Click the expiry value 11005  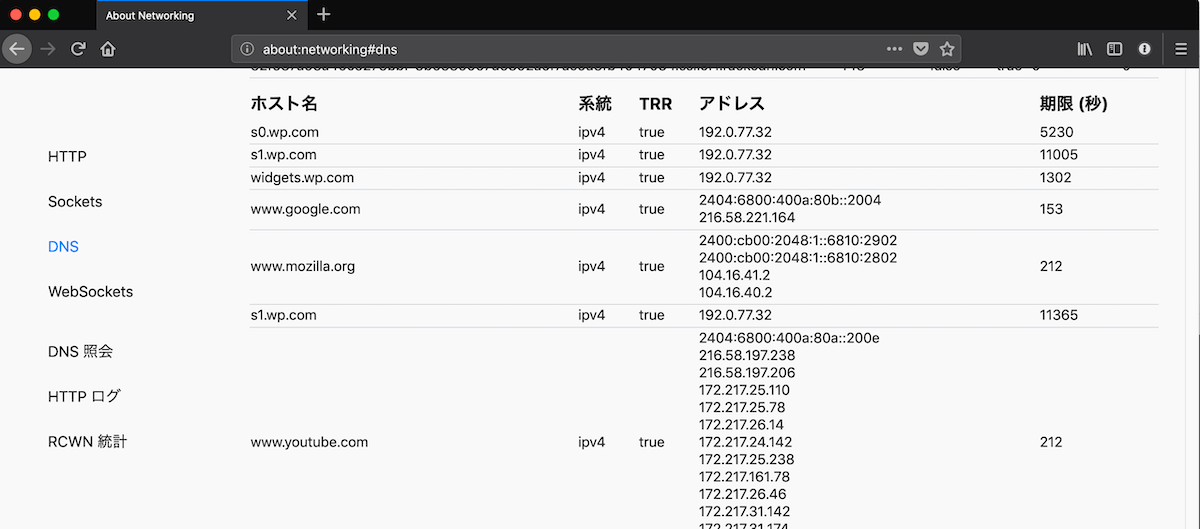(1059, 155)
